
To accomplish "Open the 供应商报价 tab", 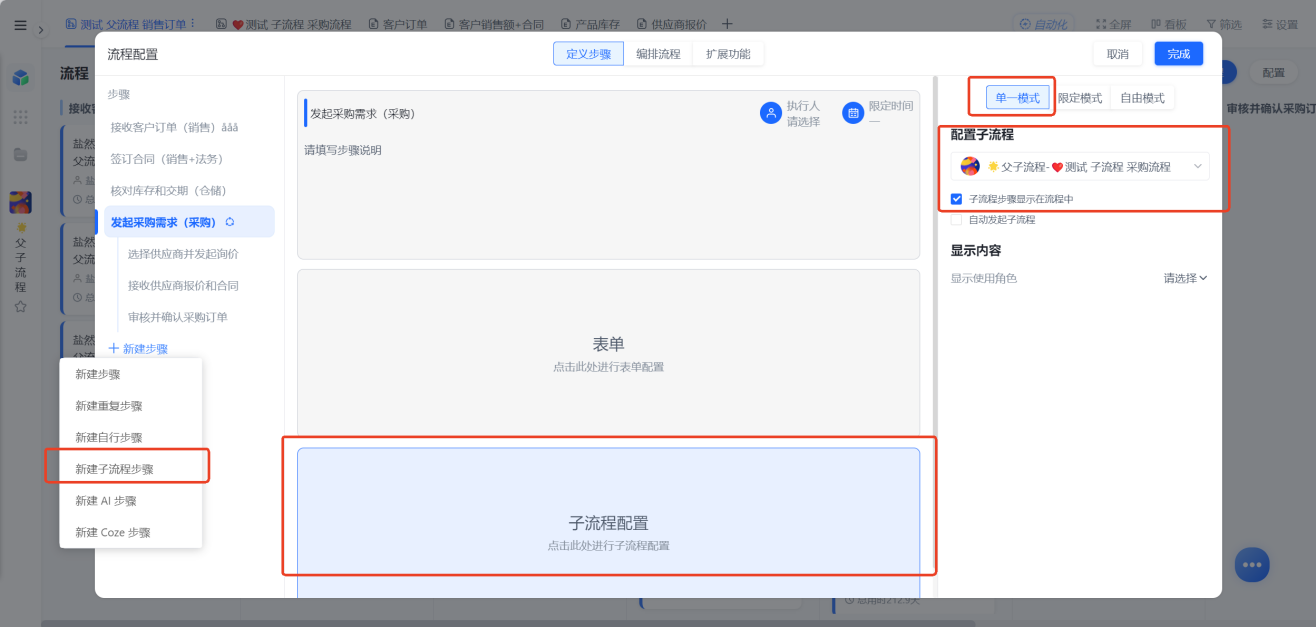I will click(x=671, y=23).
